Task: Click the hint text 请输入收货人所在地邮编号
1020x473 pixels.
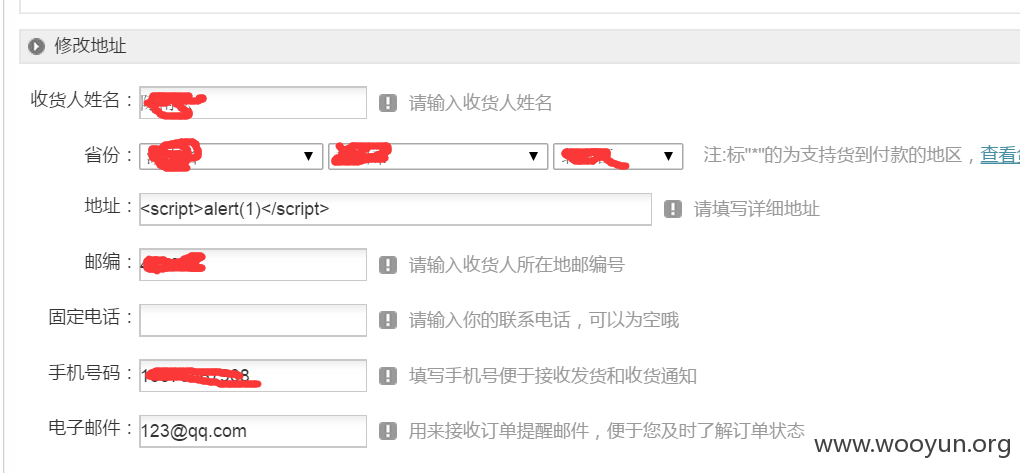Action: click(x=517, y=265)
